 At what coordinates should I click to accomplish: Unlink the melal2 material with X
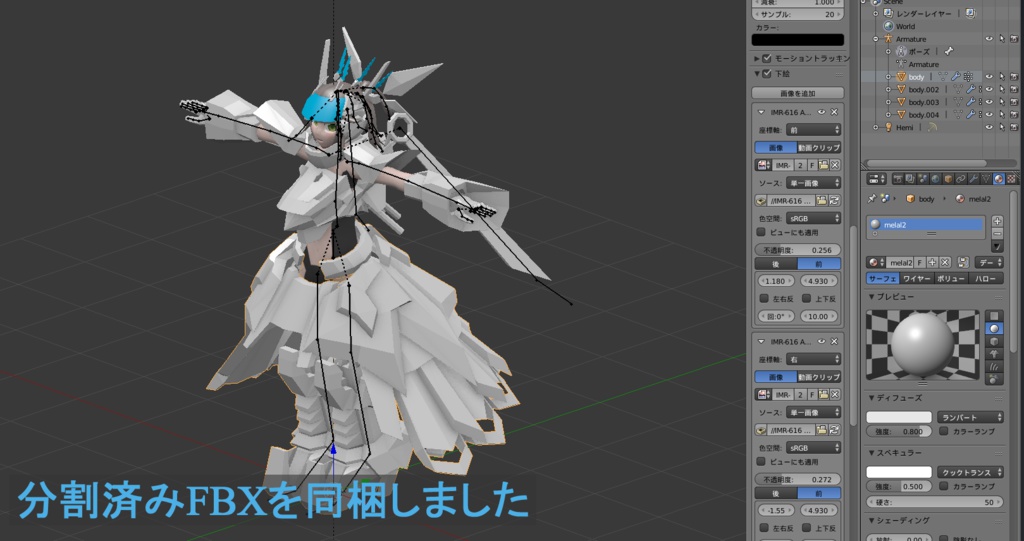pyautogui.click(x=944, y=262)
